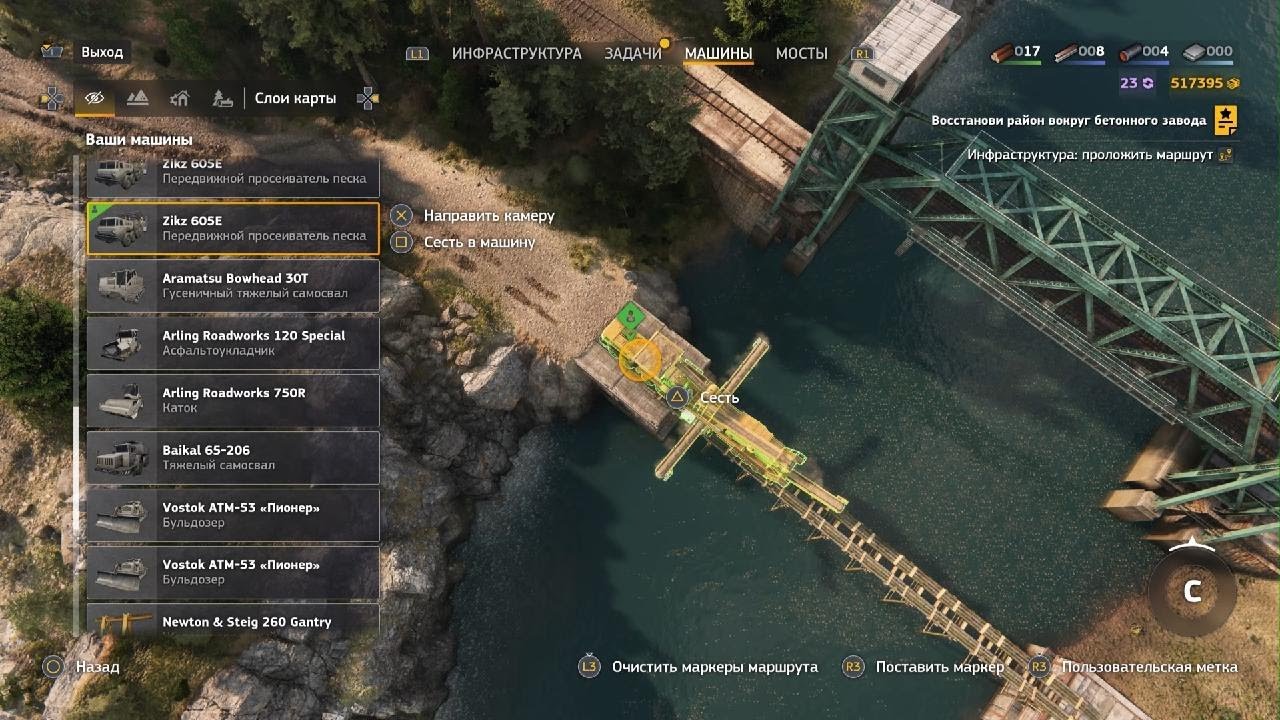Select Newton & Steig 260 Gantry
The width and height of the screenshot is (1280, 720).
(233, 618)
